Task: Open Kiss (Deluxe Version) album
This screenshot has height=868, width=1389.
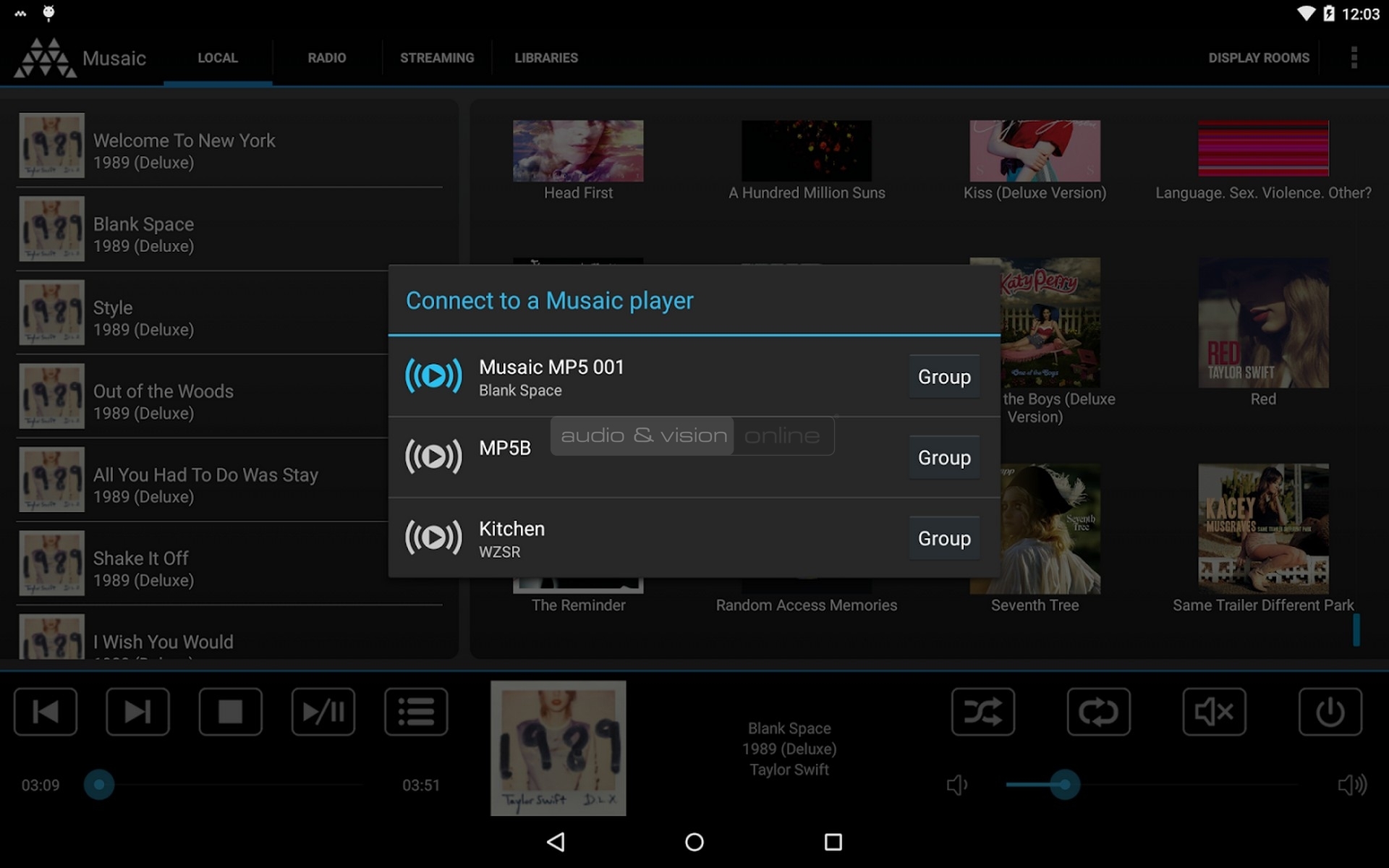Action: point(1035,151)
